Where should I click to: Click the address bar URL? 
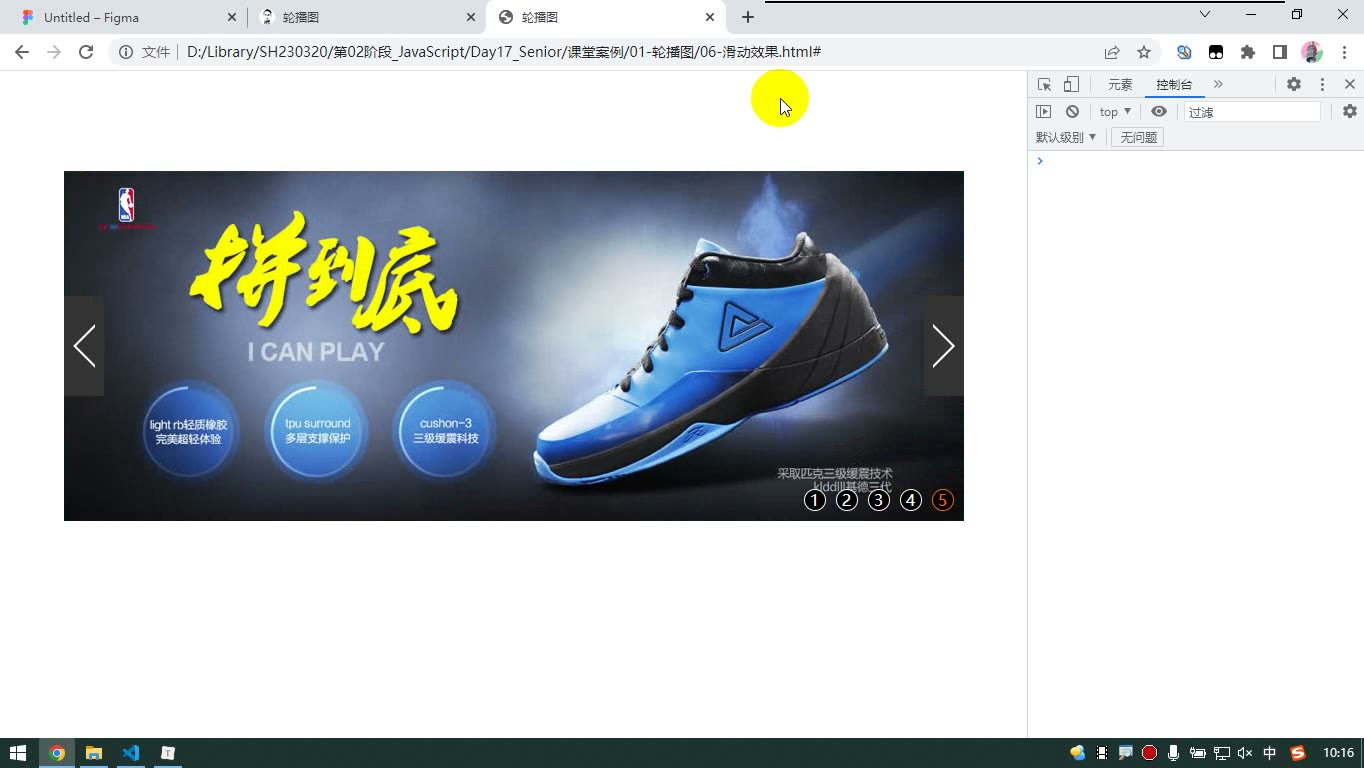pyautogui.click(x=504, y=52)
